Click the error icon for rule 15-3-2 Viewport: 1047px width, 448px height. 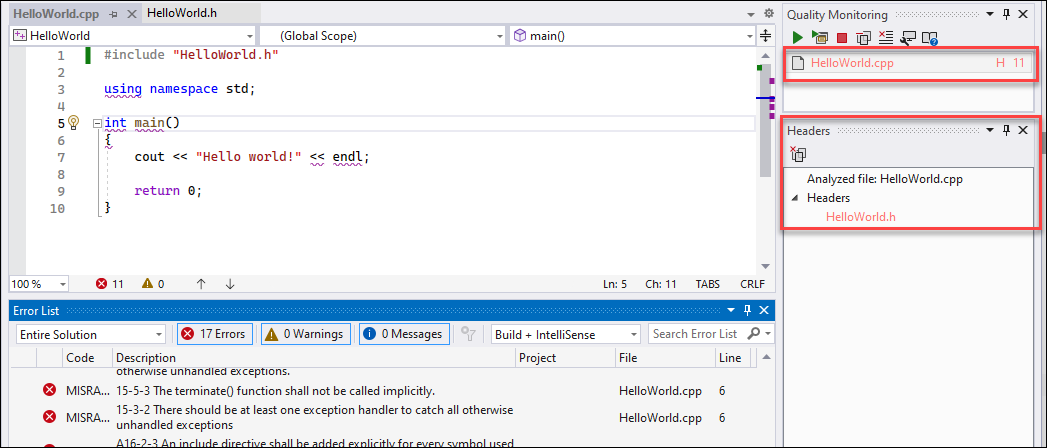[49, 417]
